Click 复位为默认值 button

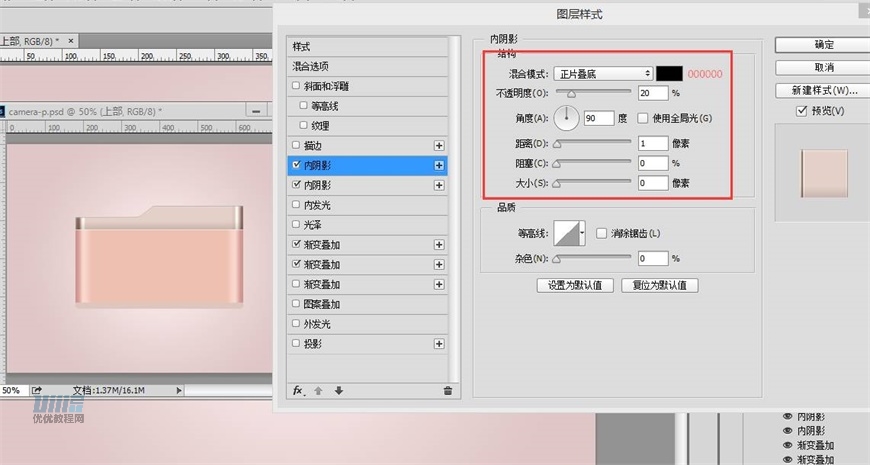click(660, 285)
